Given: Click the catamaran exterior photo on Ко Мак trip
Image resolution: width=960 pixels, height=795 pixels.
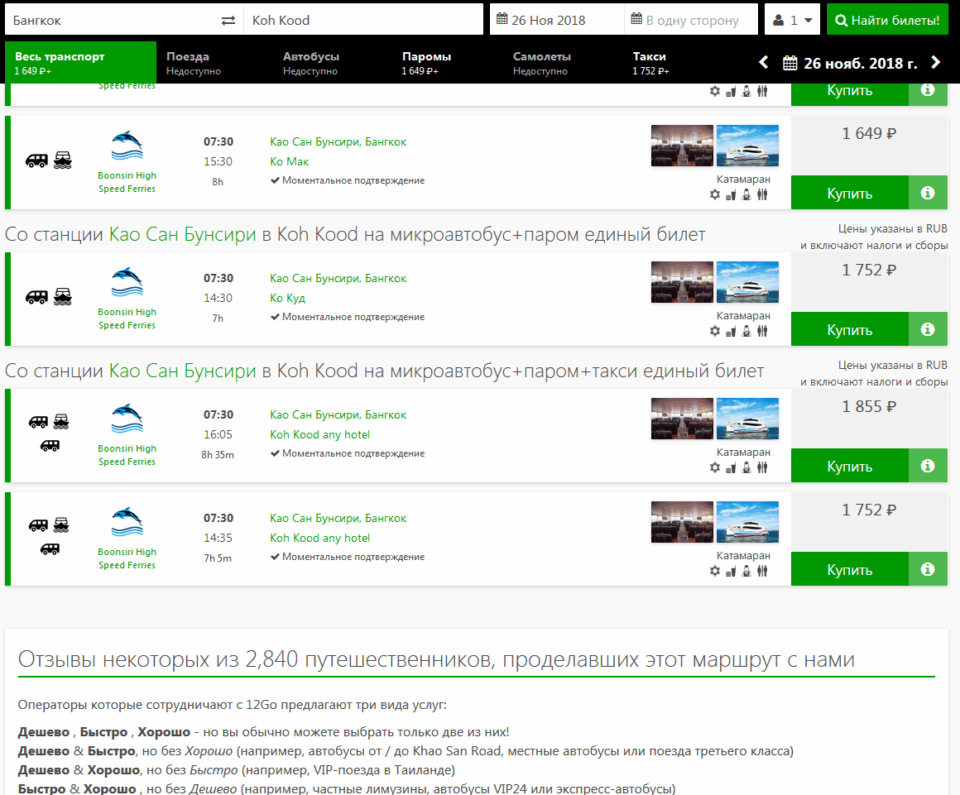Looking at the screenshot, I should [x=747, y=146].
